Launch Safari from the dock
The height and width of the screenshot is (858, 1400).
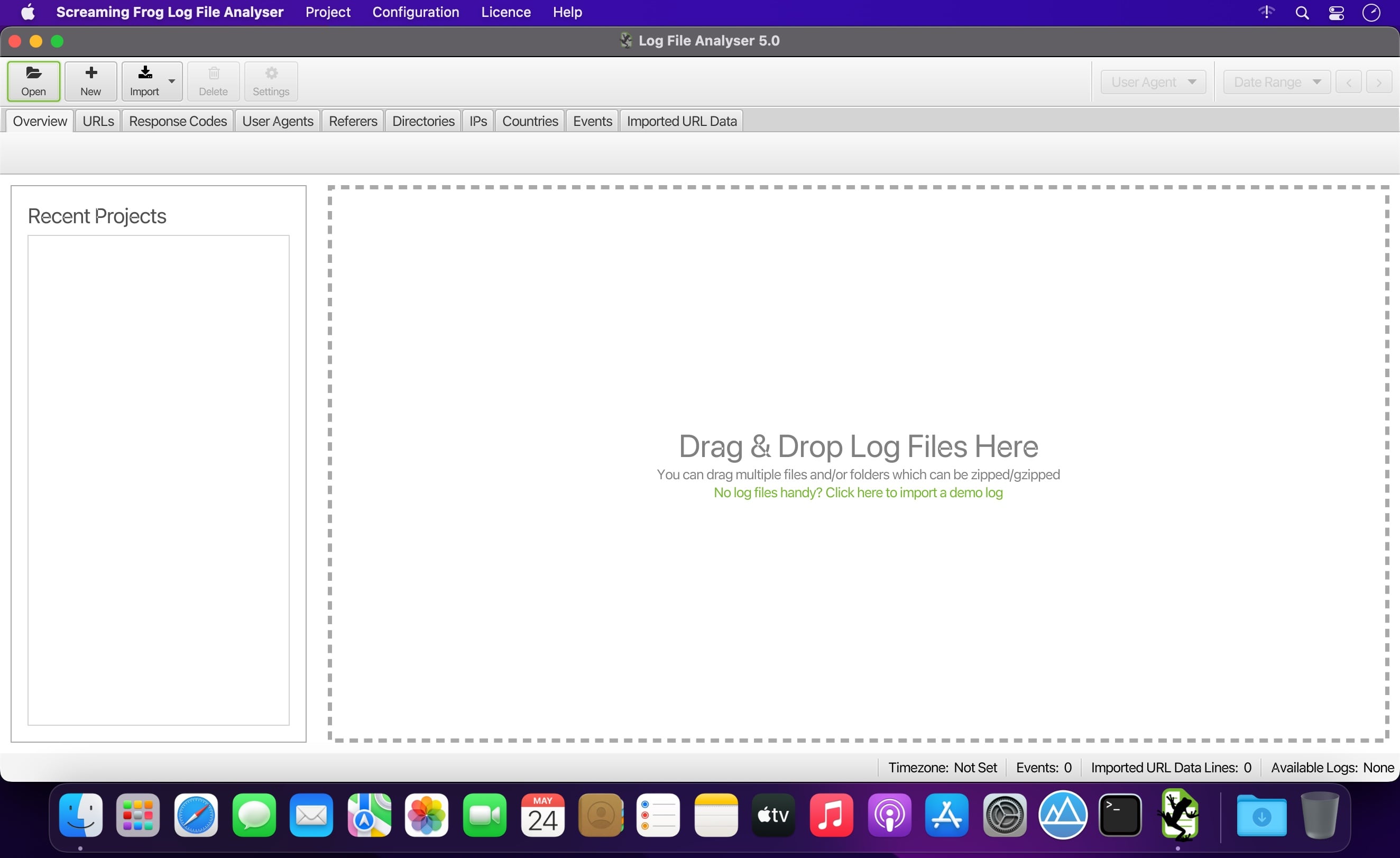(196, 815)
